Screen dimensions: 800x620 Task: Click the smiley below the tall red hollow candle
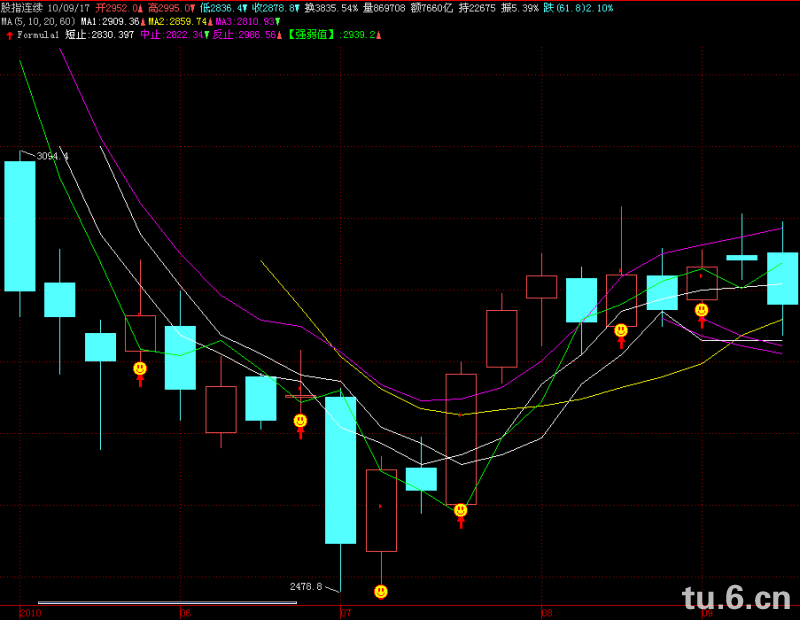click(x=460, y=510)
